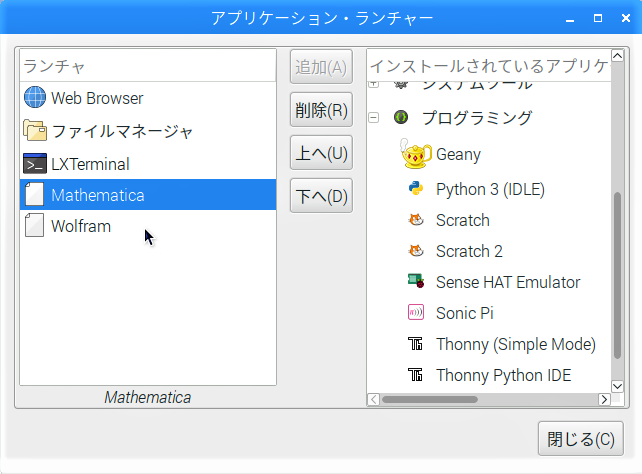
Task: Click vertical scrollbar up arrow
Action: click(617, 55)
